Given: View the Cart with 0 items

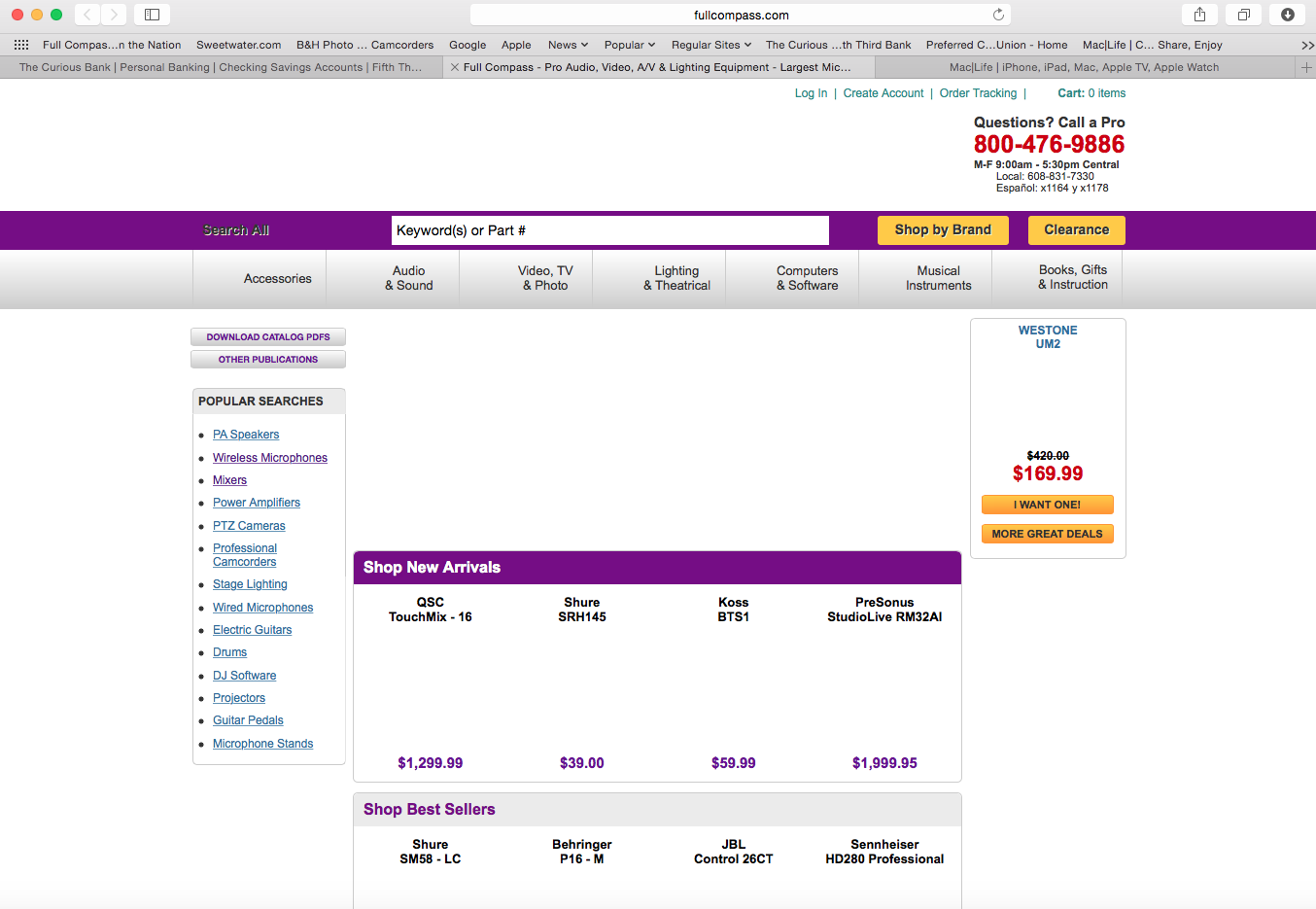Looking at the screenshot, I should click(1091, 93).
